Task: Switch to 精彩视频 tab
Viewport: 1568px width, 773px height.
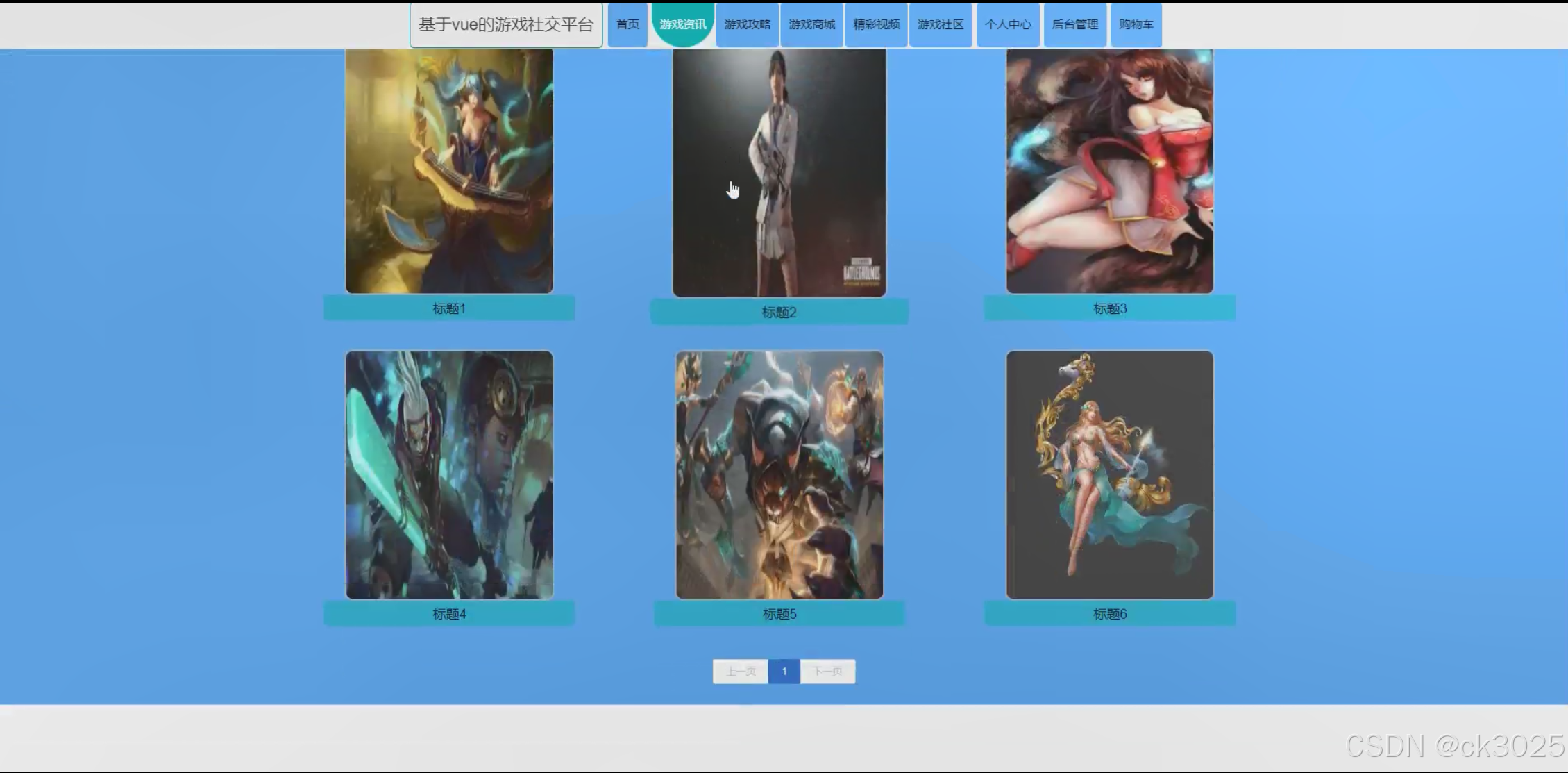Action: click(x=876, y=24)
